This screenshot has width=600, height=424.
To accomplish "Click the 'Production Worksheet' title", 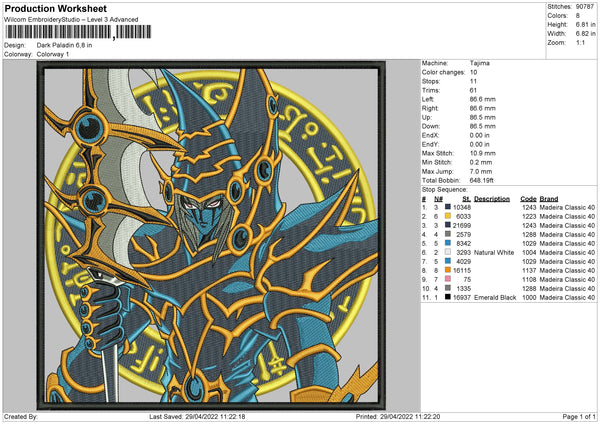I will click(55, 8).
